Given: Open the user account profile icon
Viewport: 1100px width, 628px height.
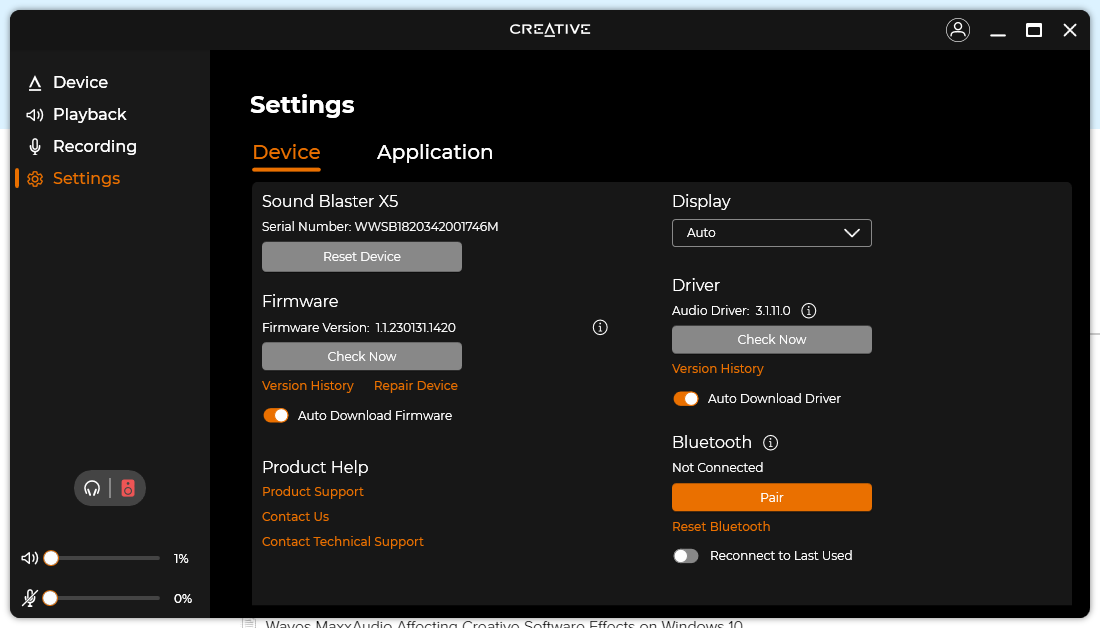Looking at the screenshot, I should point(958,29).
